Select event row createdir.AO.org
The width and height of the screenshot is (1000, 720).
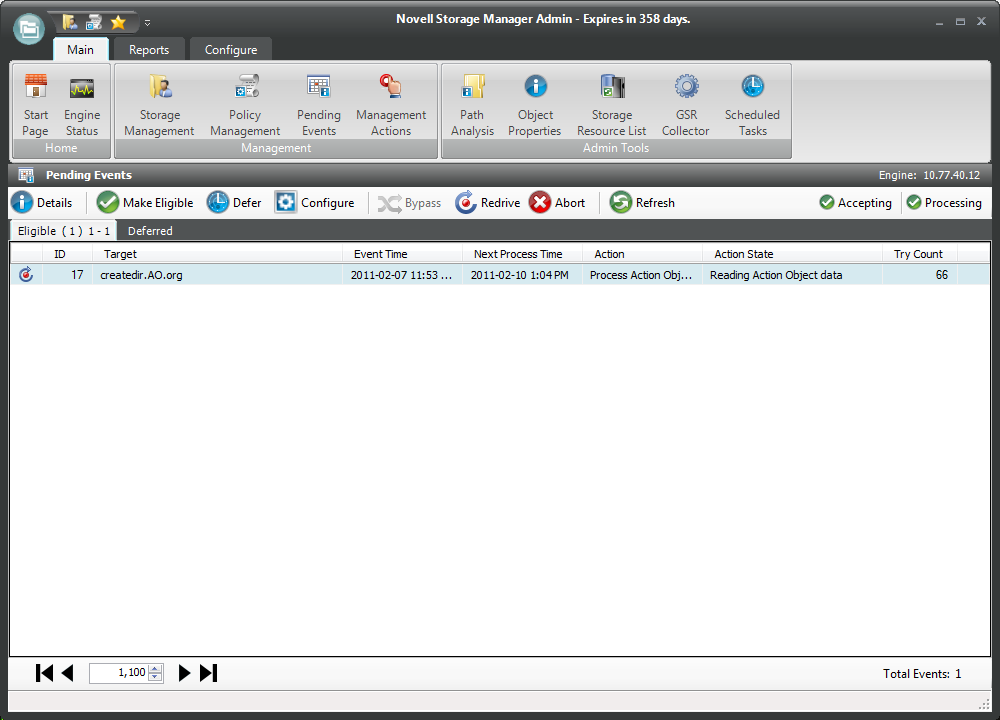click(500, 275)
